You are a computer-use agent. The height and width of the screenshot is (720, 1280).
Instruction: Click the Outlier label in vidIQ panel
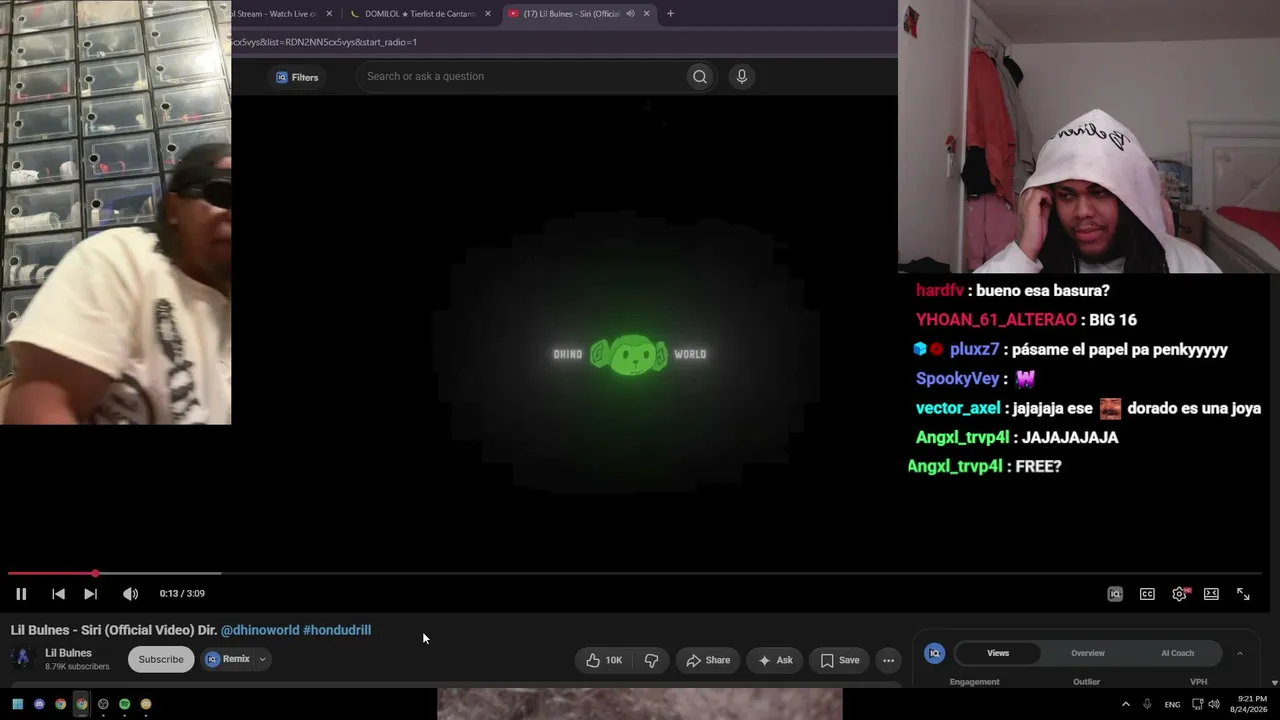(x=1086, y=682)
